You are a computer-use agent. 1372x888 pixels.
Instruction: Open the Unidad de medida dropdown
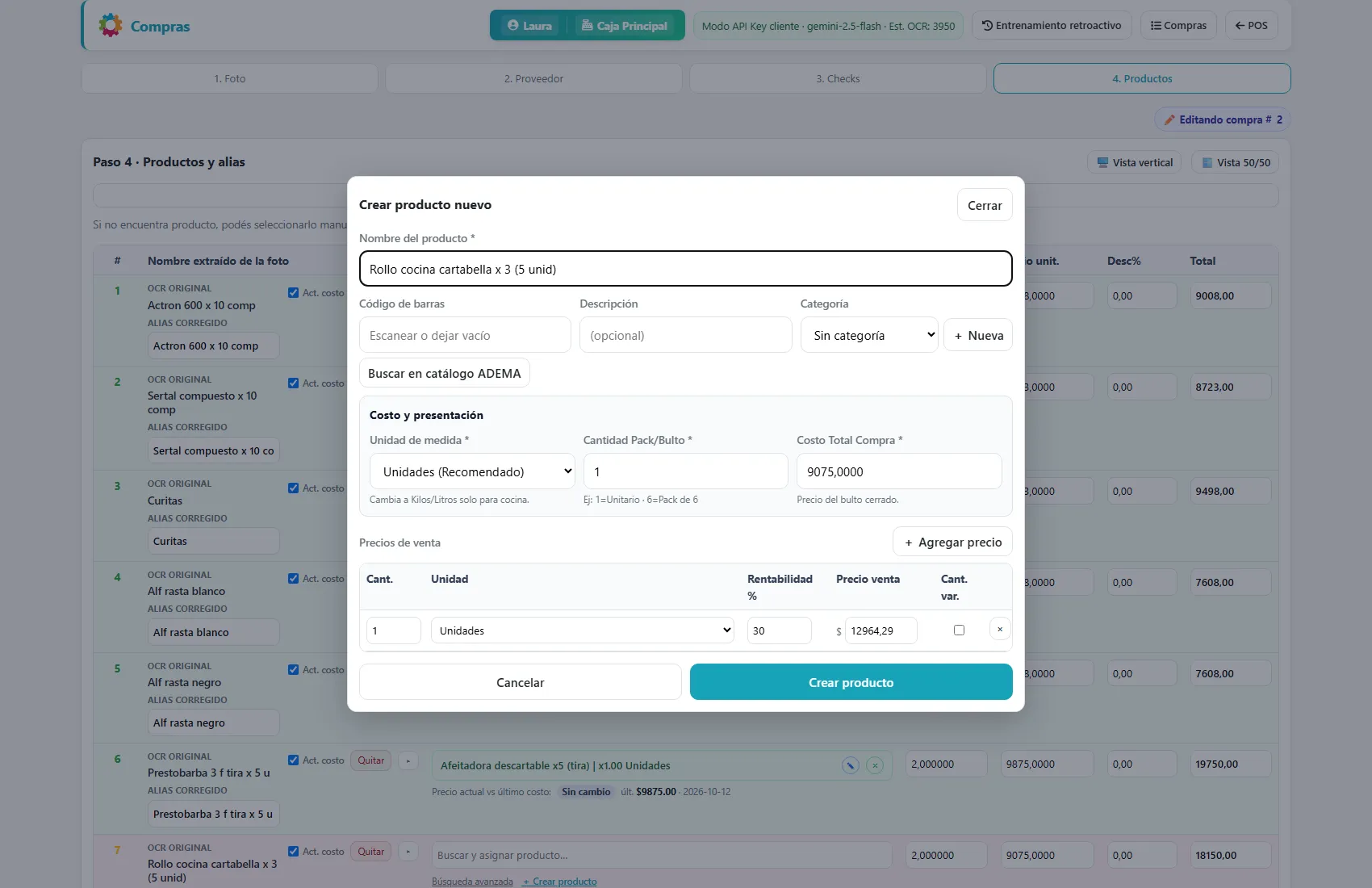point(472,471)
